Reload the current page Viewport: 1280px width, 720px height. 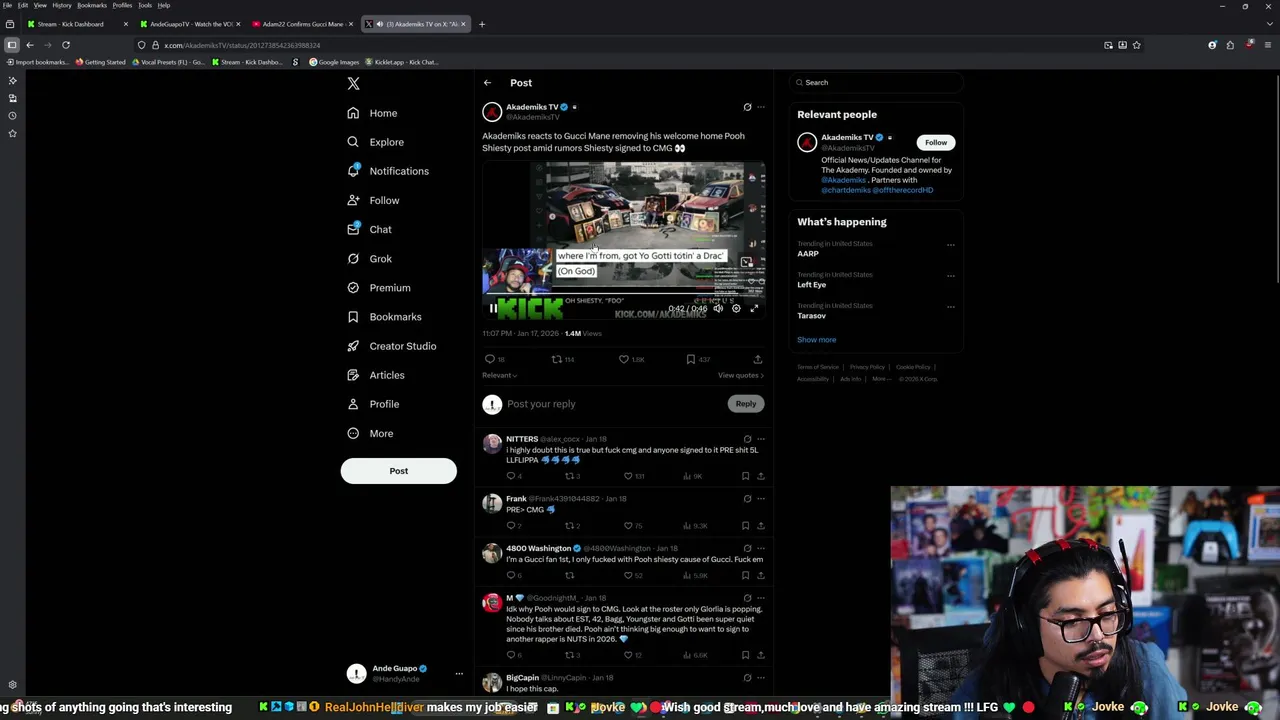(66, 45)
